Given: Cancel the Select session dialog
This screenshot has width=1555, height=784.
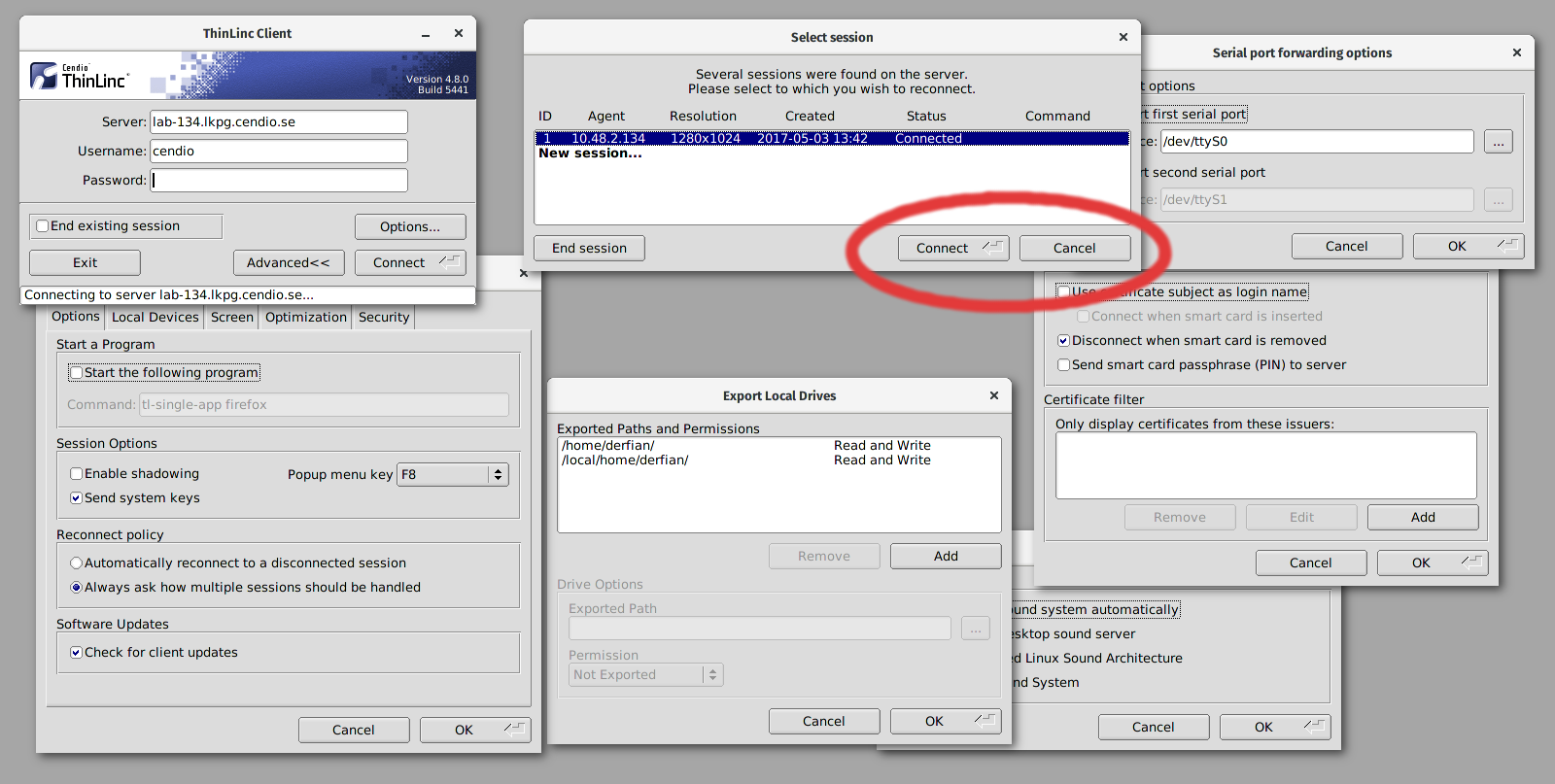Looking at the screenshot, I should coord(1075,249).
